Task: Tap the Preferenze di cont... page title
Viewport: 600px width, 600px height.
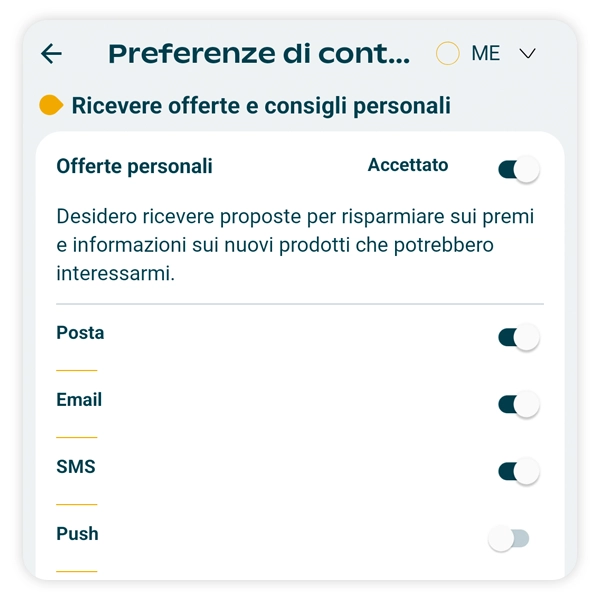Action: (x=259, y=54)
